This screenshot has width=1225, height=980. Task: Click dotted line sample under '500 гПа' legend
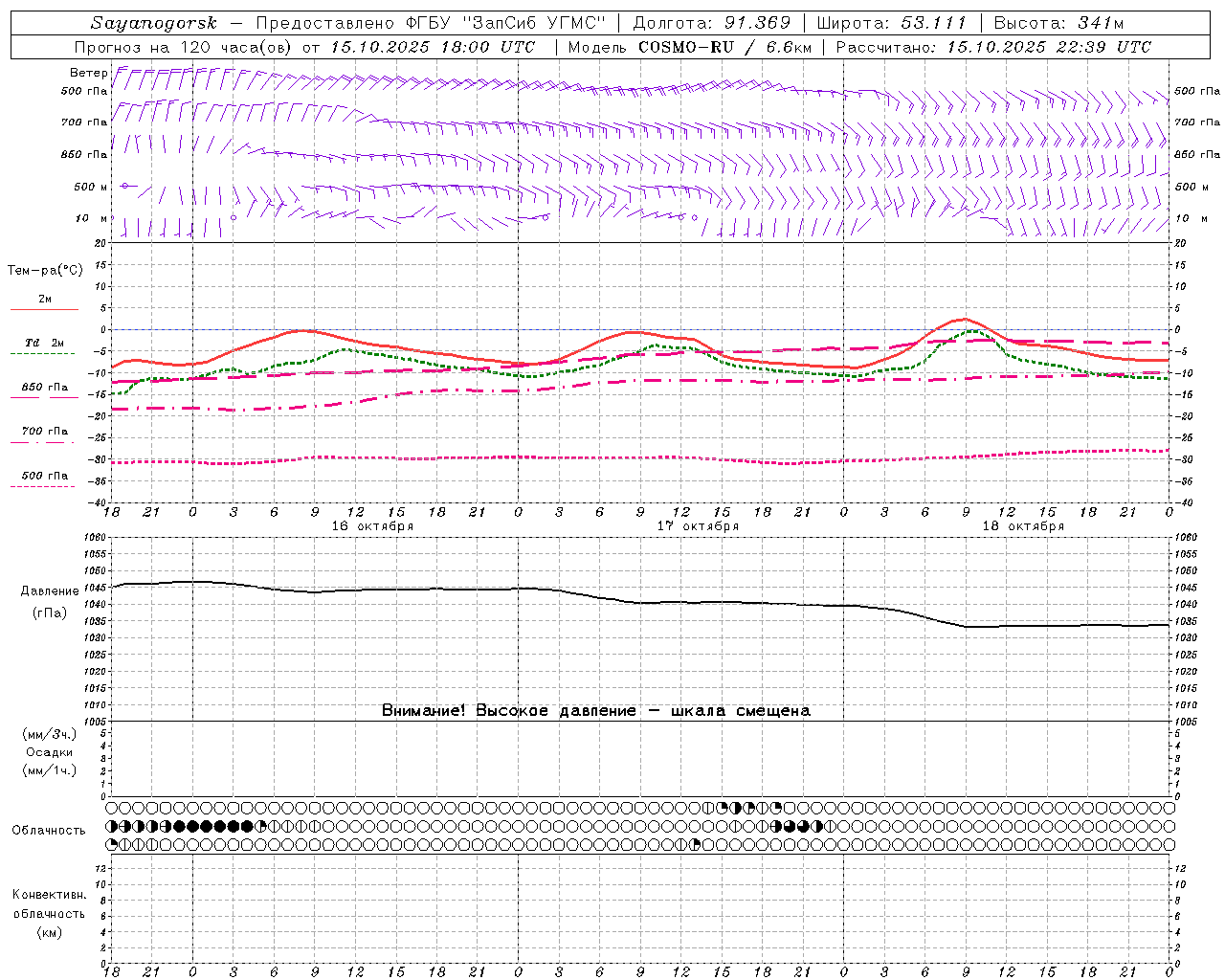(x=43, y=486)
